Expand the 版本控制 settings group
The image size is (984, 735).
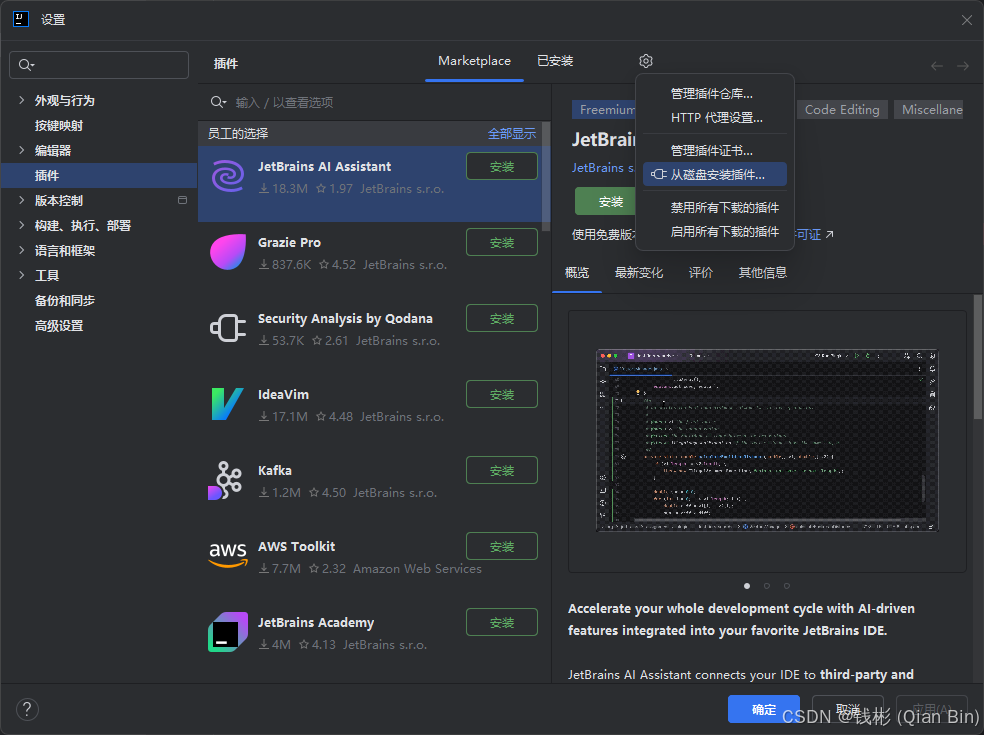click(21, 200)
